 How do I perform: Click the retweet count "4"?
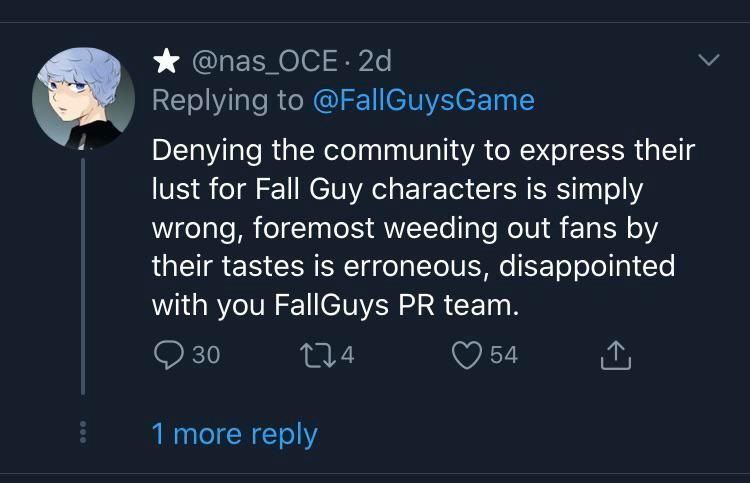[347, 354]
